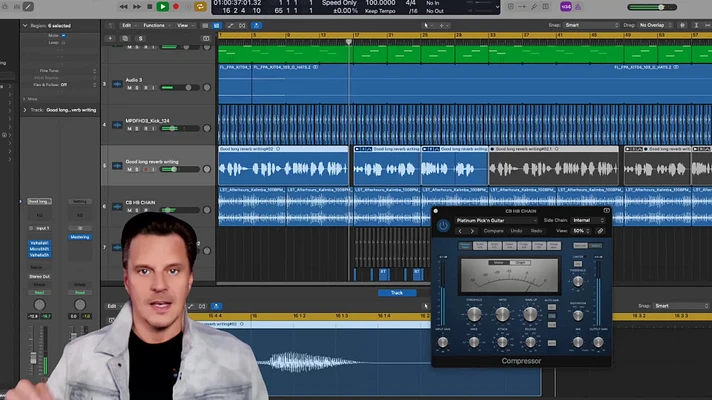Open the Functions menu
The width and height of the screenshot is (712, 400).
(156, 25)
